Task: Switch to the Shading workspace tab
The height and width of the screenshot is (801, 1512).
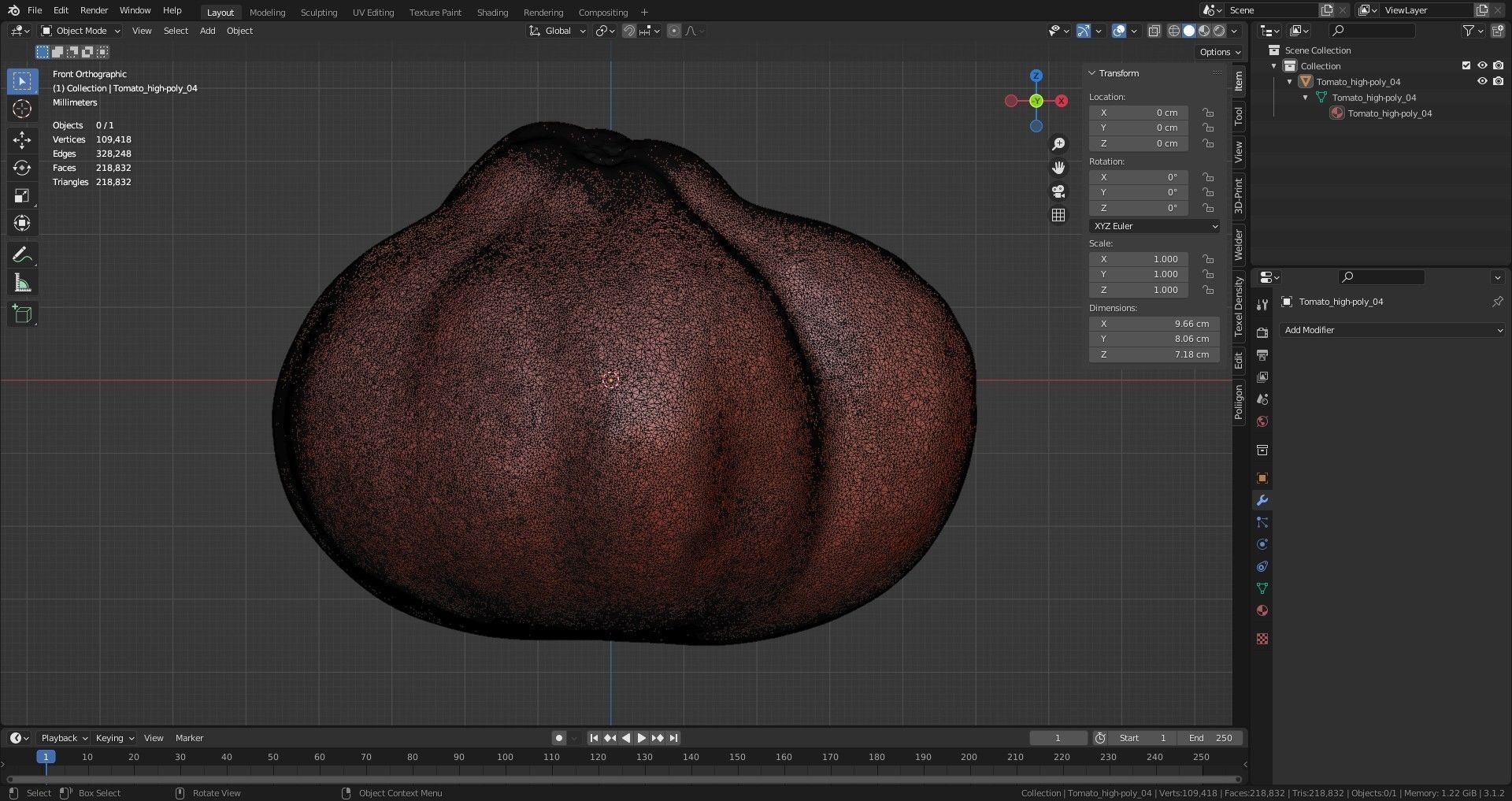Action: (492, 12)
